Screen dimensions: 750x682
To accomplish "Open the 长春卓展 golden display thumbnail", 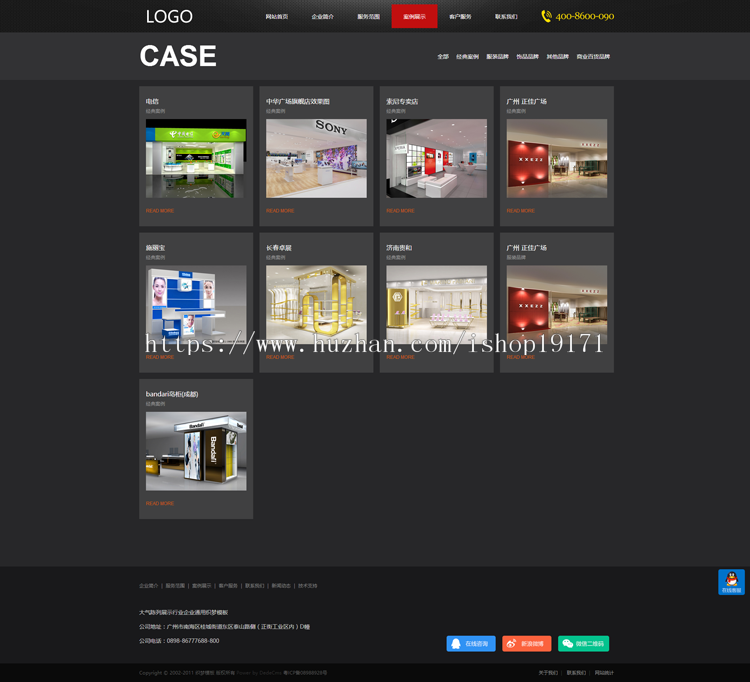I will [316, 304].
